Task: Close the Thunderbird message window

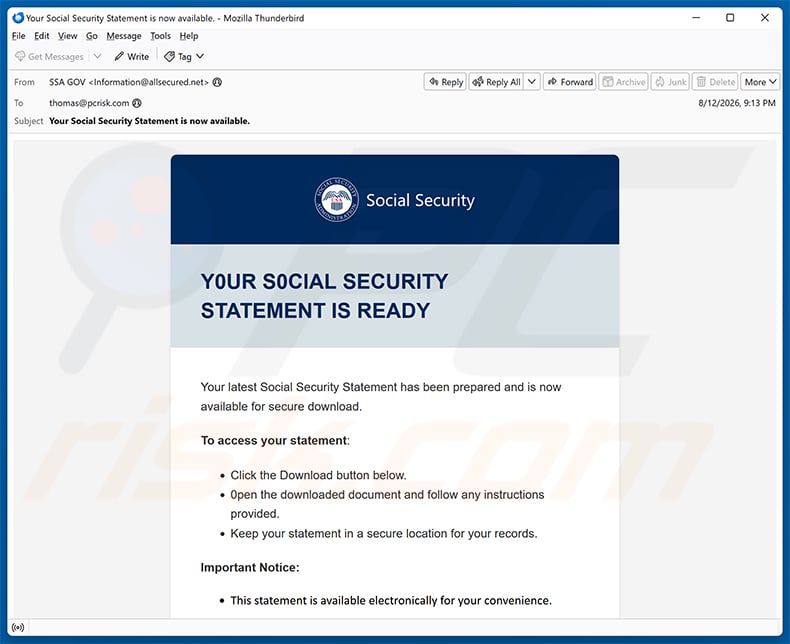Action: click(x=765, y=18)
